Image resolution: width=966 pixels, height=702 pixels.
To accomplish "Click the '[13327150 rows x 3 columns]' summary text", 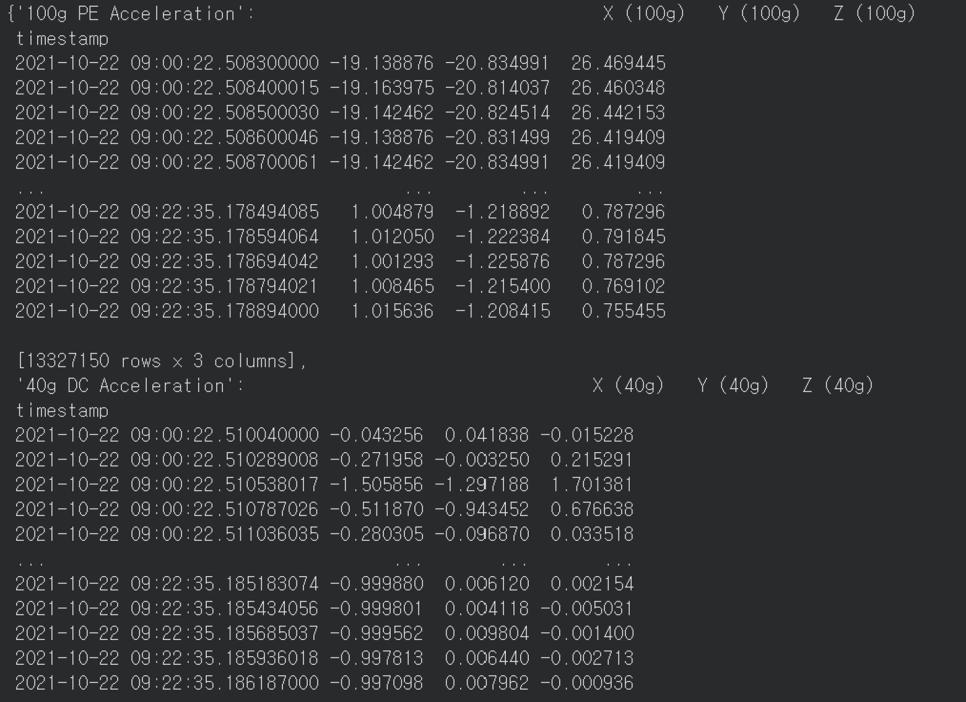I will (161, 361).
